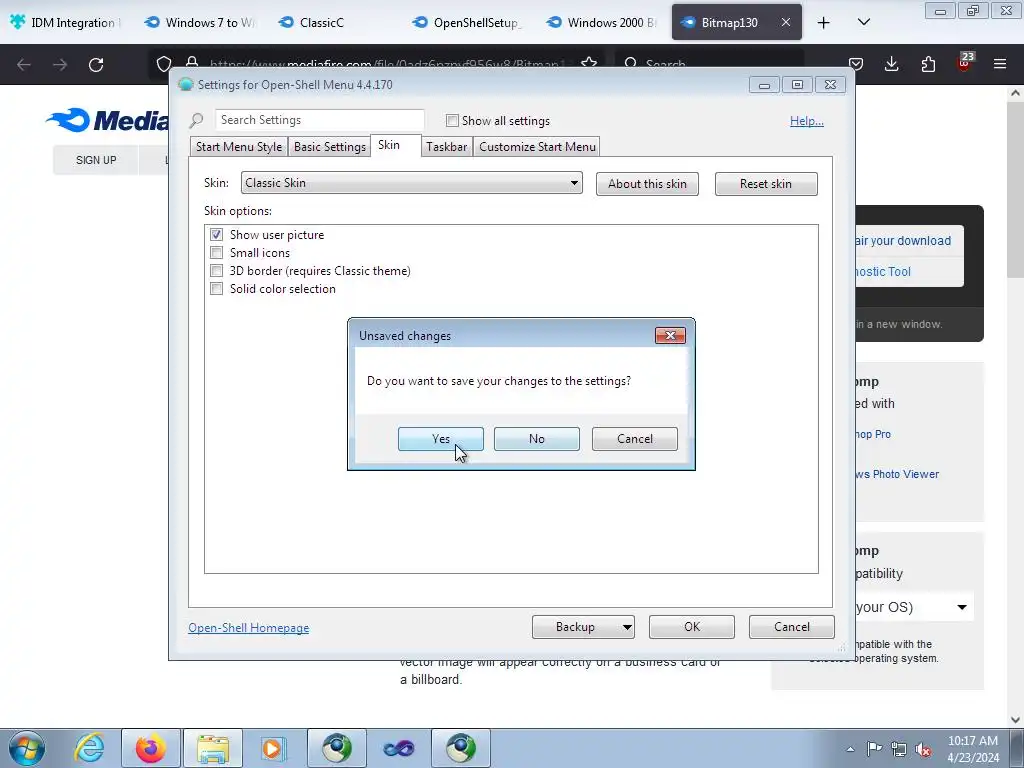Click the network tray icon
1024x768 pixels.
(899, 749)
